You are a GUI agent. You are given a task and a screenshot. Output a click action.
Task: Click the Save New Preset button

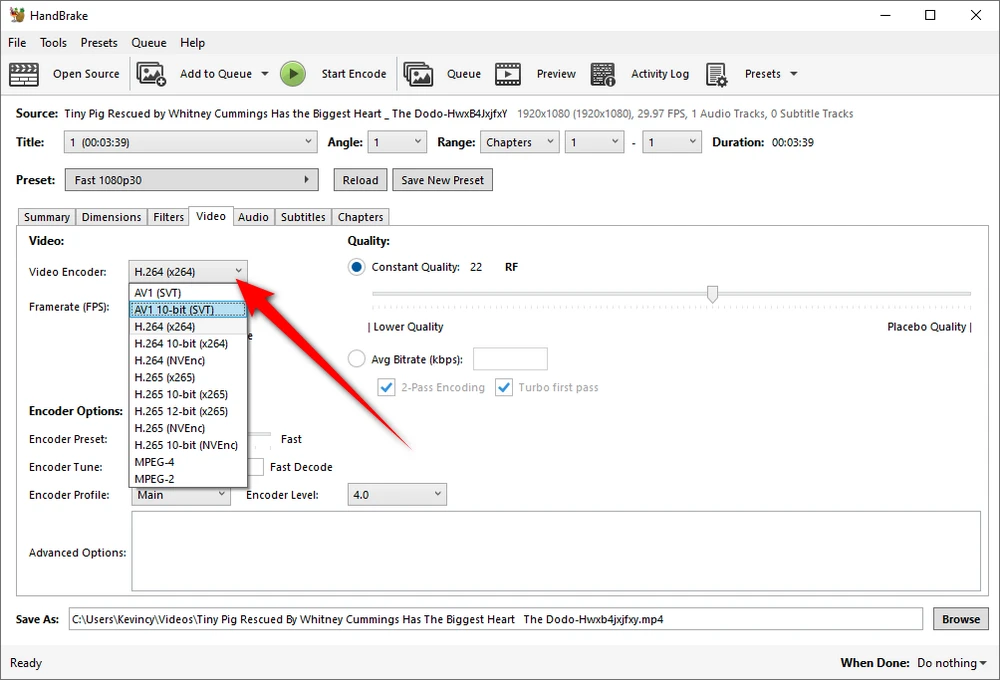click(x=442, y=180)
